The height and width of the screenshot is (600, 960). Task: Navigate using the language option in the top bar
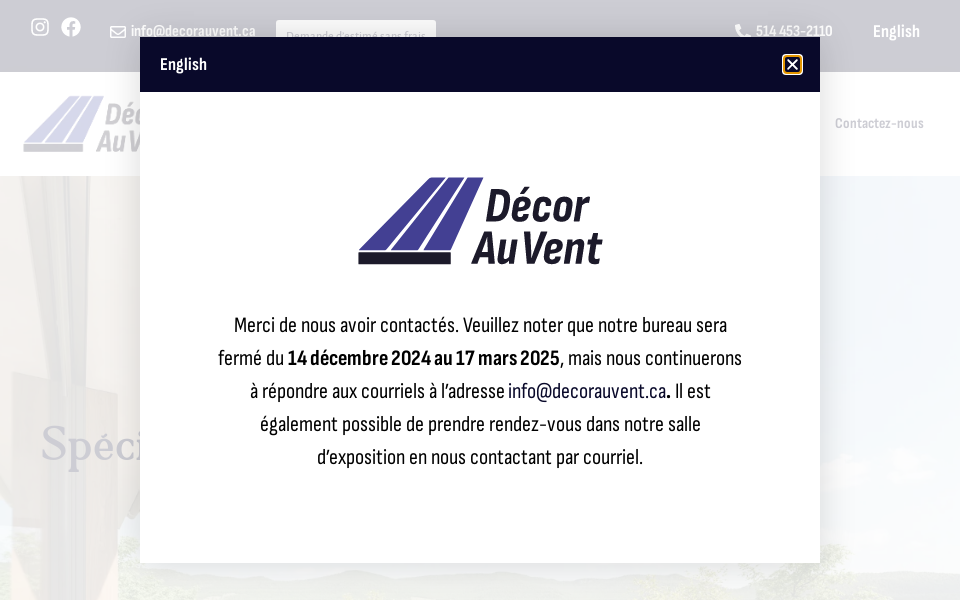(x=896, y=31)
